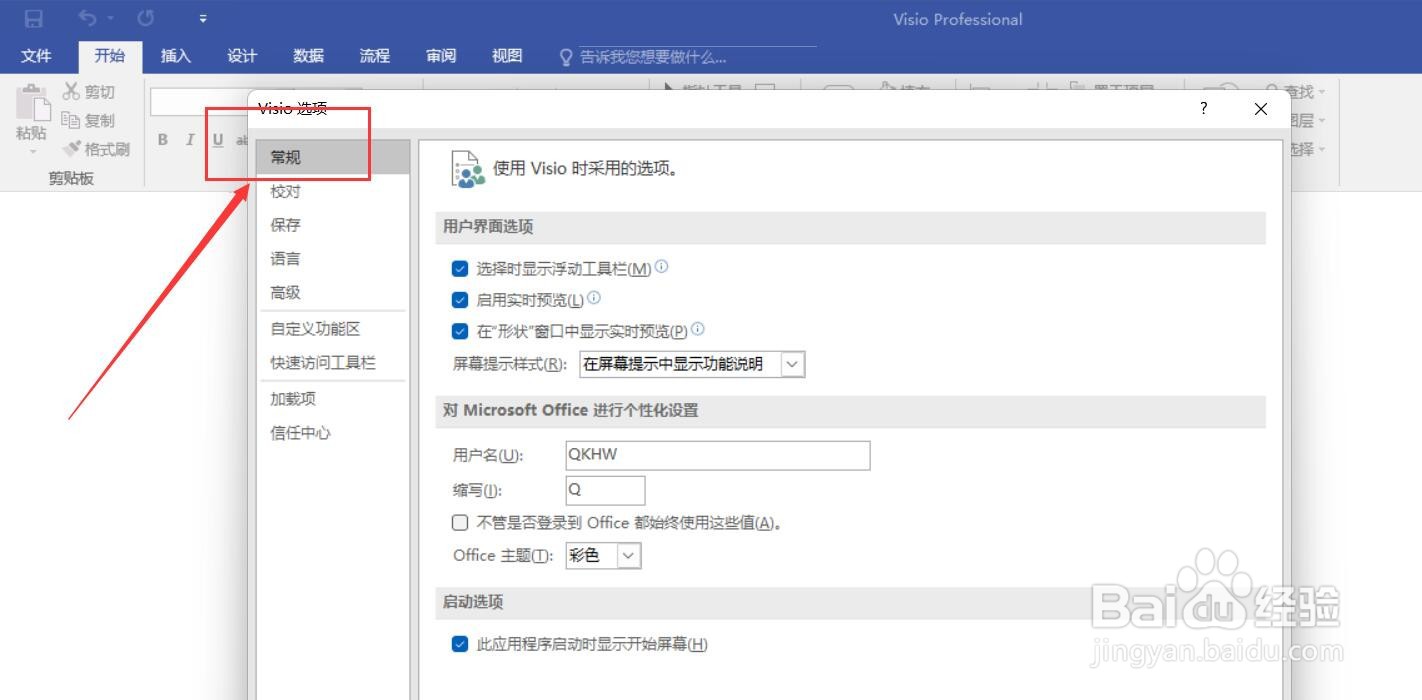Click the info icon beside 在"形状"窗口中显示实时预览

click(698, 329)
